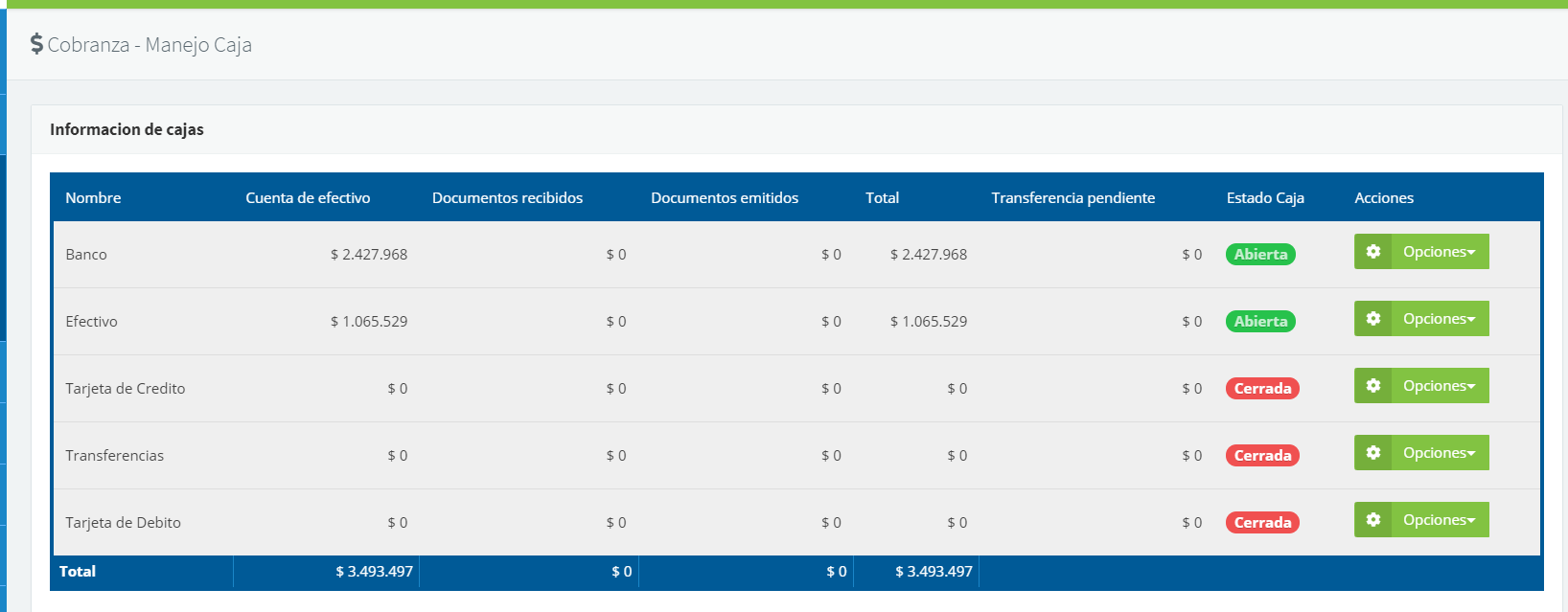The height and width of the screenshot is (612, 1568).
Task: Click the gear icon for Tarjeta de Debito
Action: 1372,520
